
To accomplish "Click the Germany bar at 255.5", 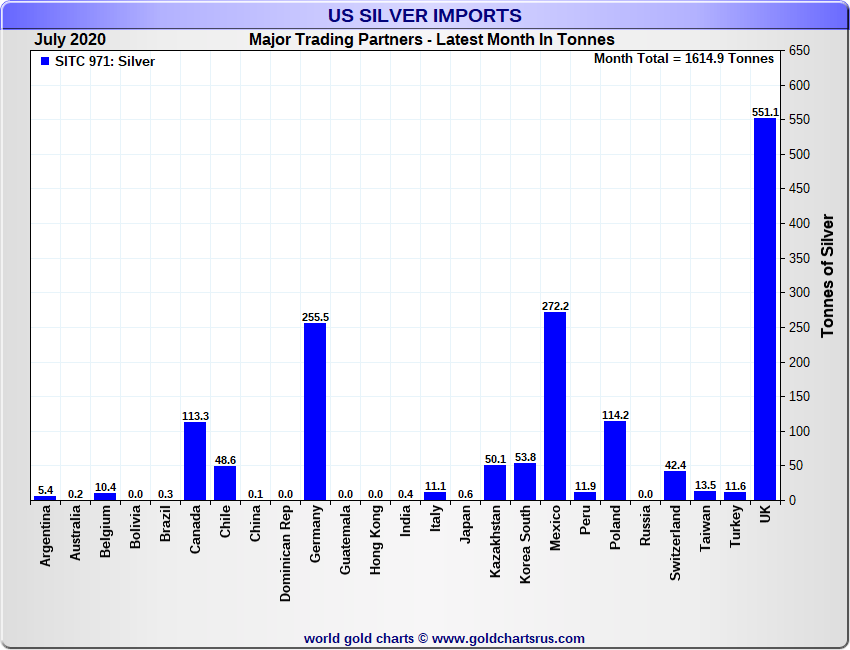I will tap(315, 412).
